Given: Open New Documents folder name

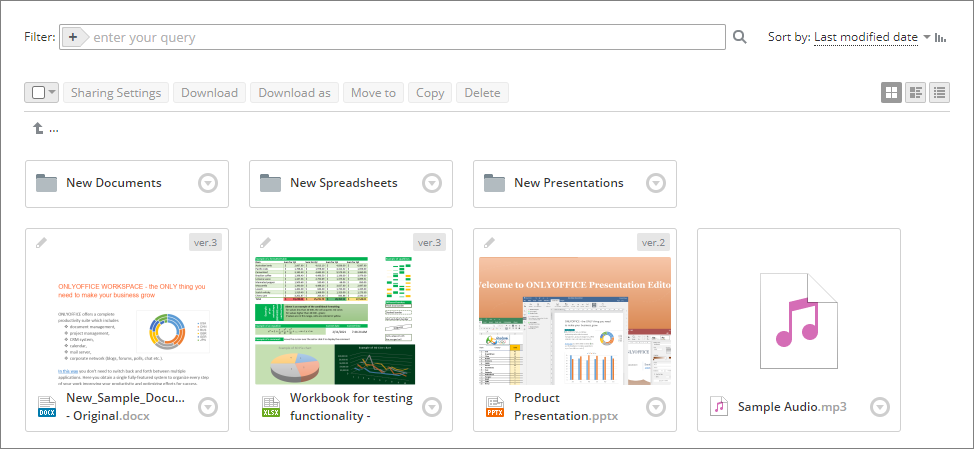Looking at the screenshot, I should coord(114,183).
